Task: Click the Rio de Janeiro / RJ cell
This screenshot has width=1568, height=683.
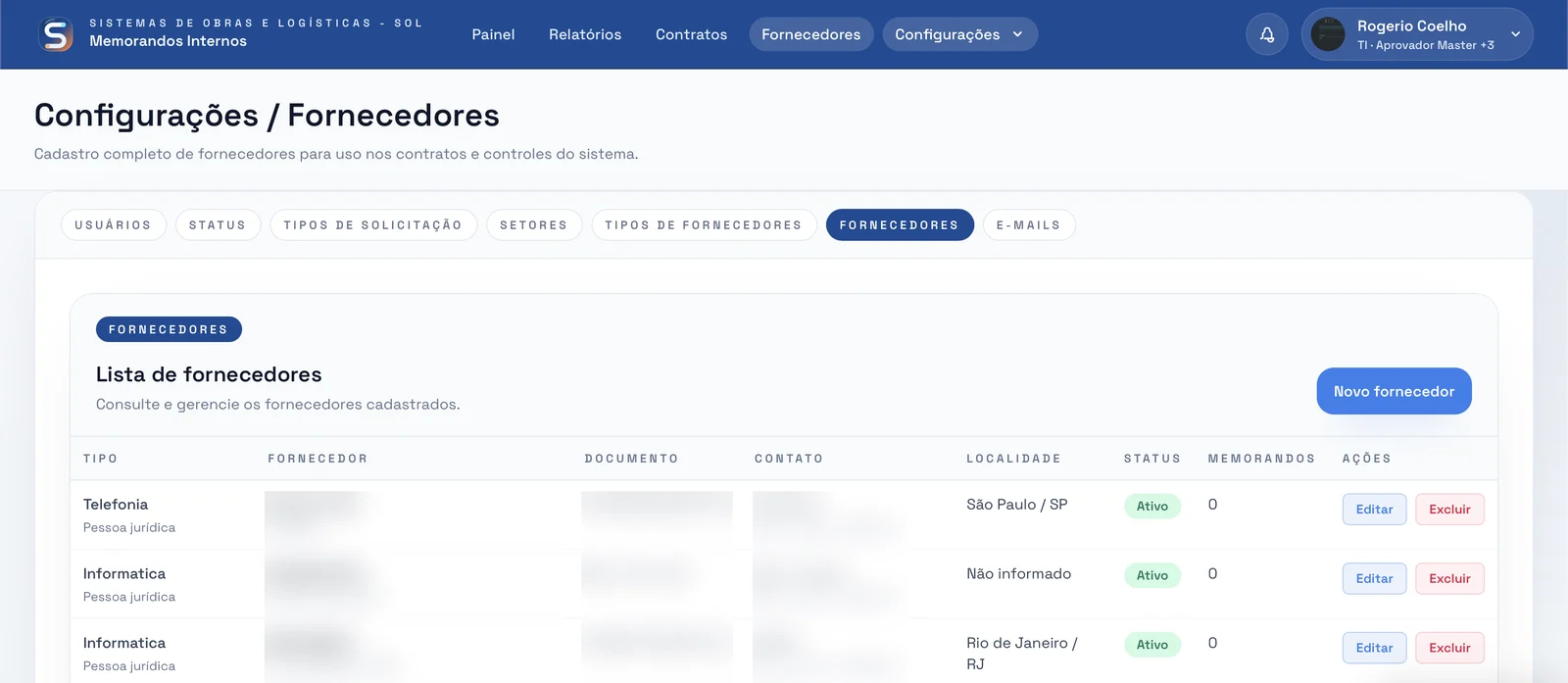Action: (x=1022, y=654)
